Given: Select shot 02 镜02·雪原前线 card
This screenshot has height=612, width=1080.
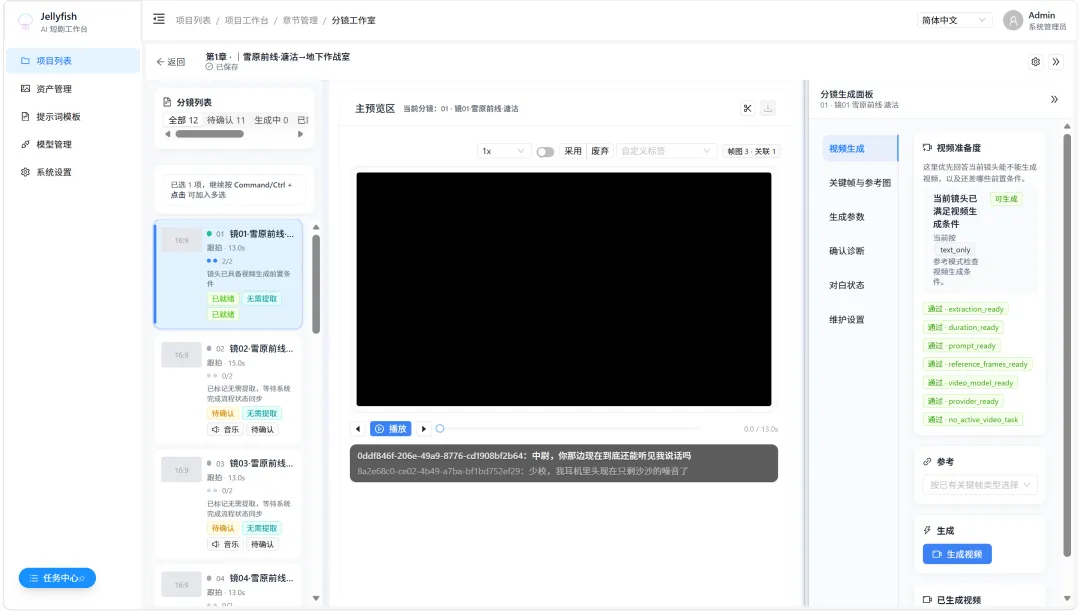Looking at the screenshot, I should click(229, 388).
